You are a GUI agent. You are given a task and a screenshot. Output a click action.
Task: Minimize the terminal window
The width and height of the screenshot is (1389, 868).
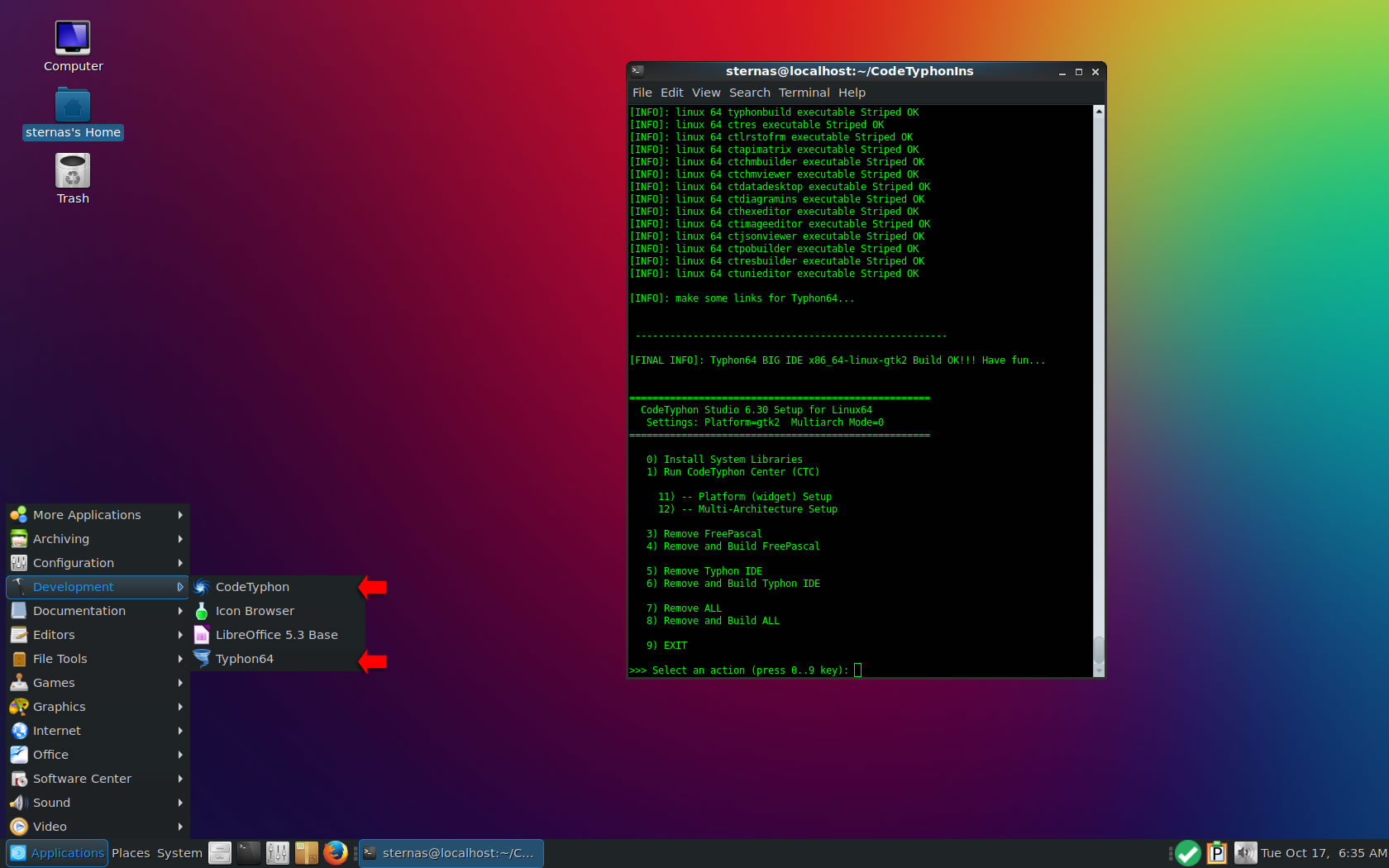point(1062,72)
